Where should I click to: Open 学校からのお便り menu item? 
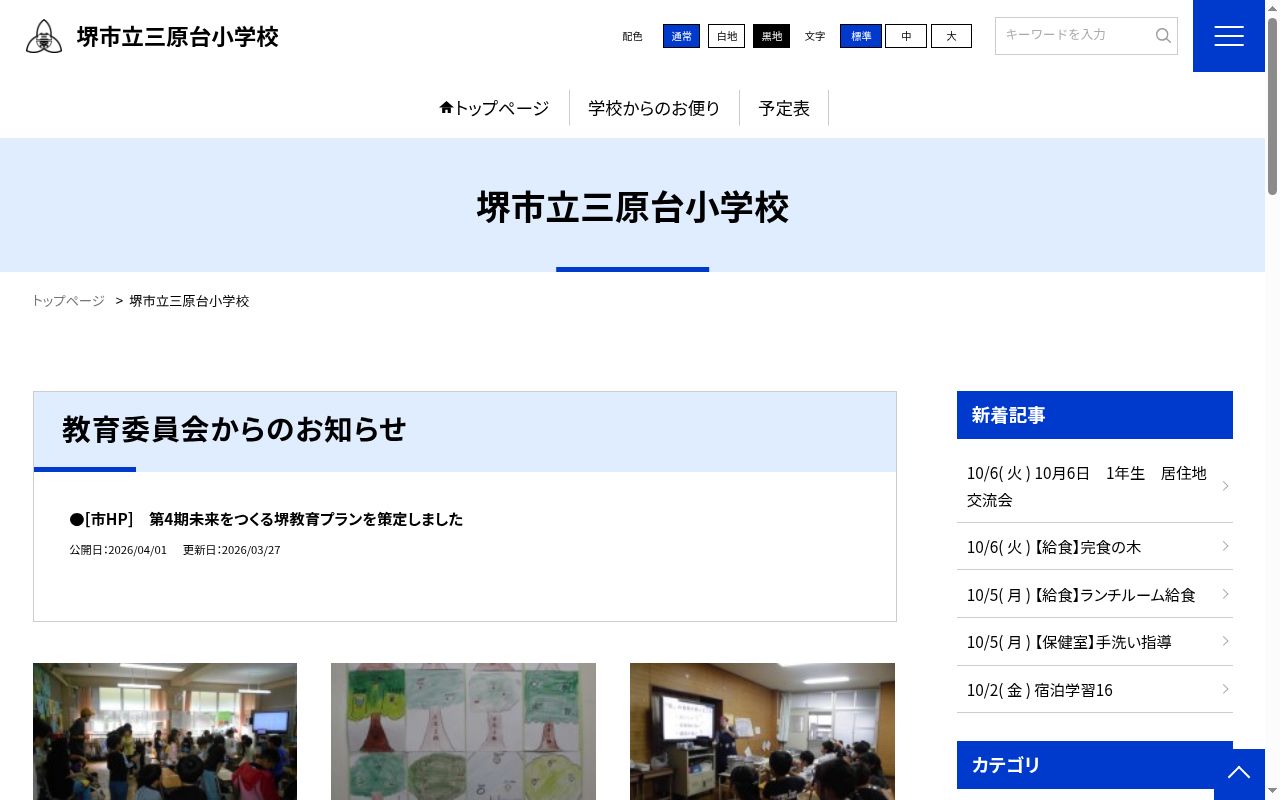pyautogui.click(x=654, y=108)
